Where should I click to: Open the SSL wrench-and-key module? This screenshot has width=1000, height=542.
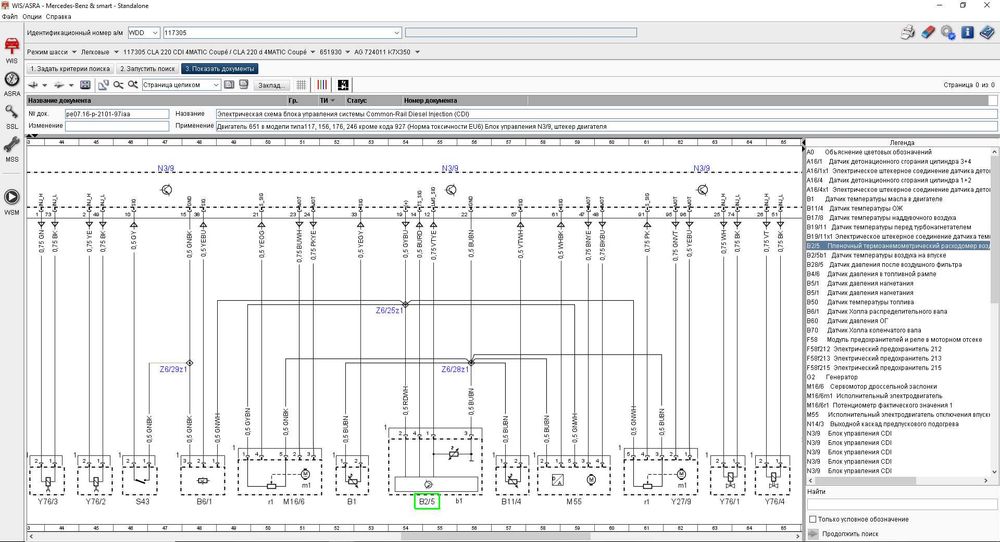pos(11,117)
